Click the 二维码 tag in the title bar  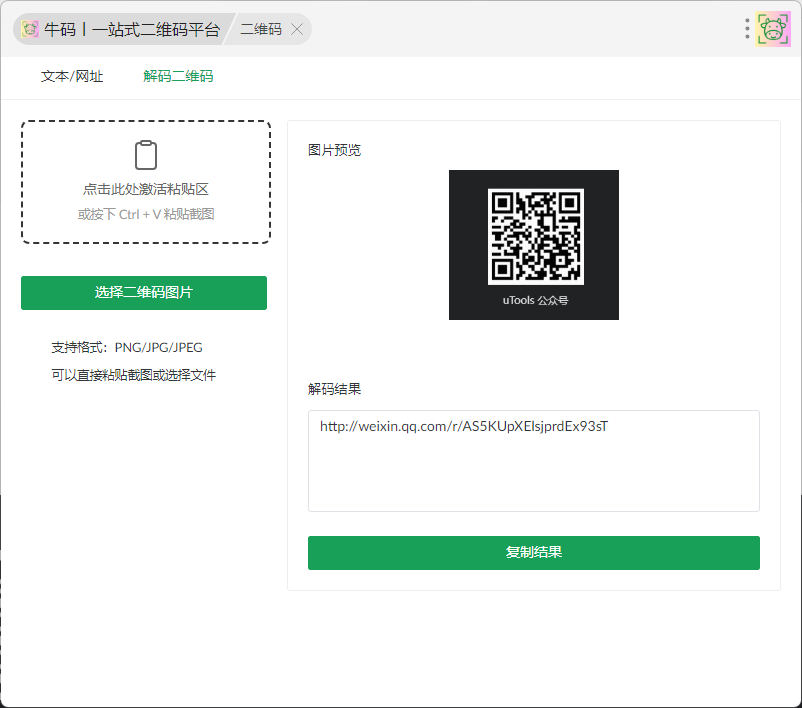click(261, 29)
